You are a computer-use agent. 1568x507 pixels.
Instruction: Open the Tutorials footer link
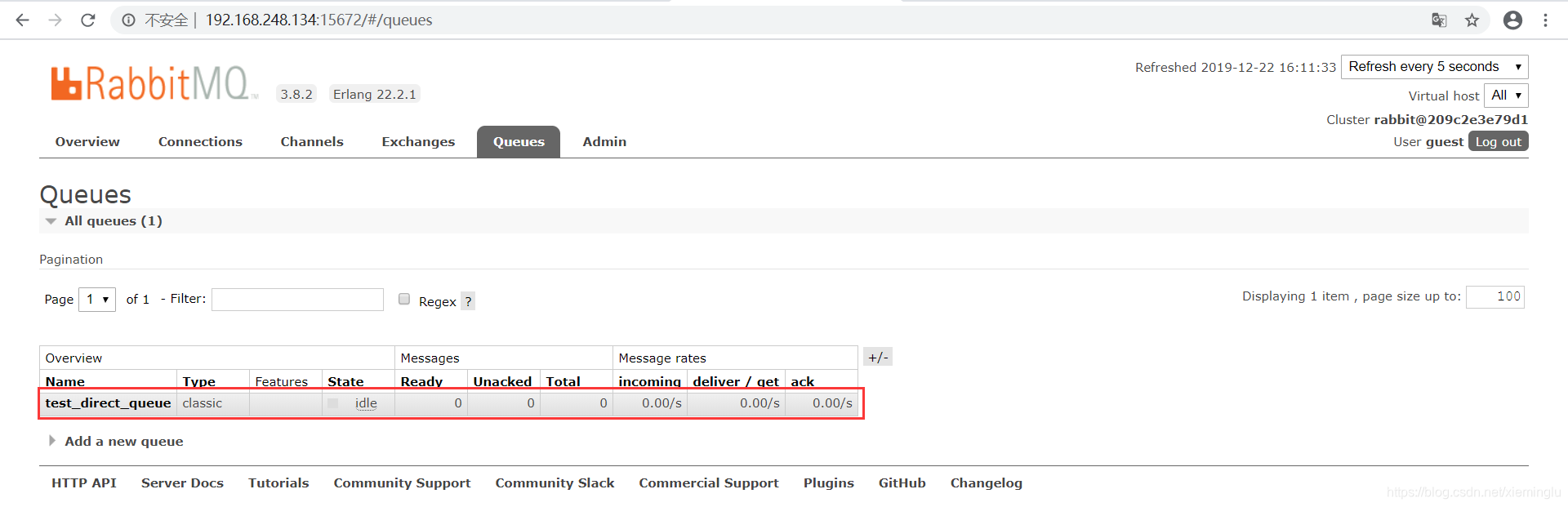278,483
